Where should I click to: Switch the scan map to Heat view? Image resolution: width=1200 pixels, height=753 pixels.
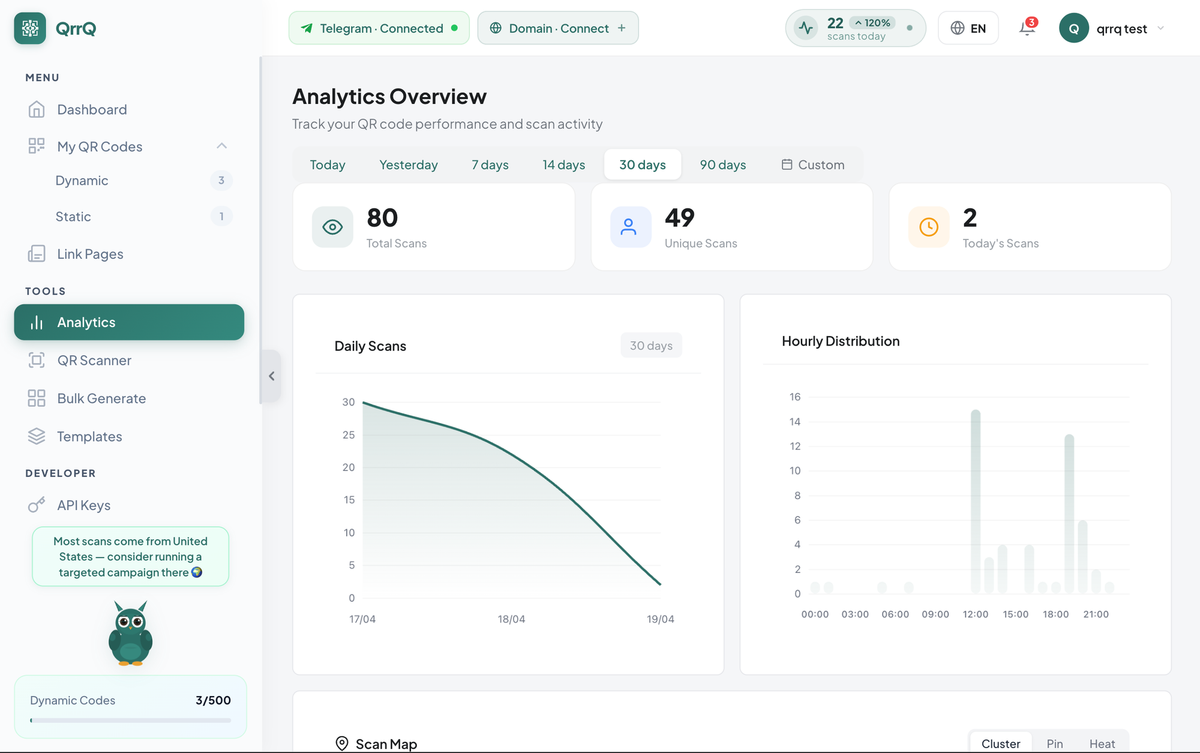point(1102,743)
